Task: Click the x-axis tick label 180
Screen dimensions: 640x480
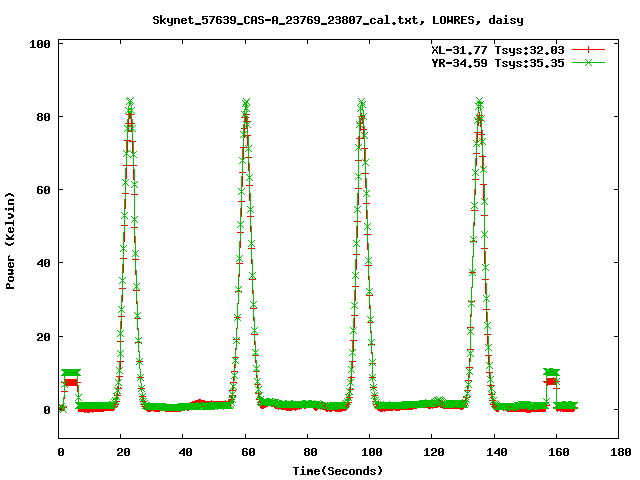Action: (x=620, y=452)
